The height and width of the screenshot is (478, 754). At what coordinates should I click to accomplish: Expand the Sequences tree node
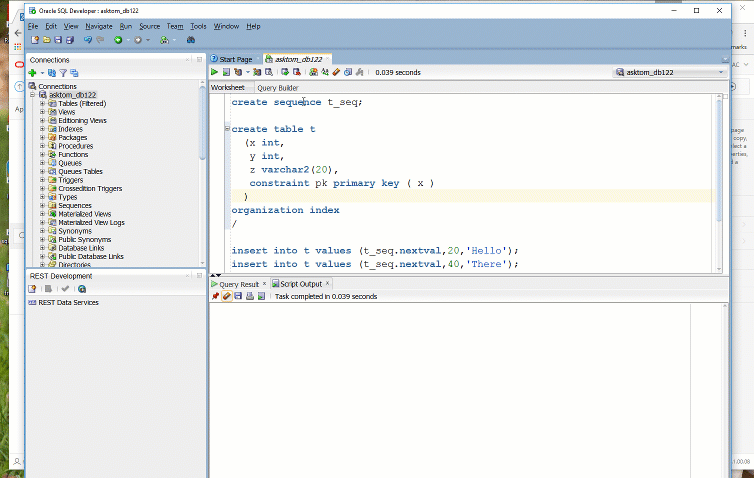point(43,205)
